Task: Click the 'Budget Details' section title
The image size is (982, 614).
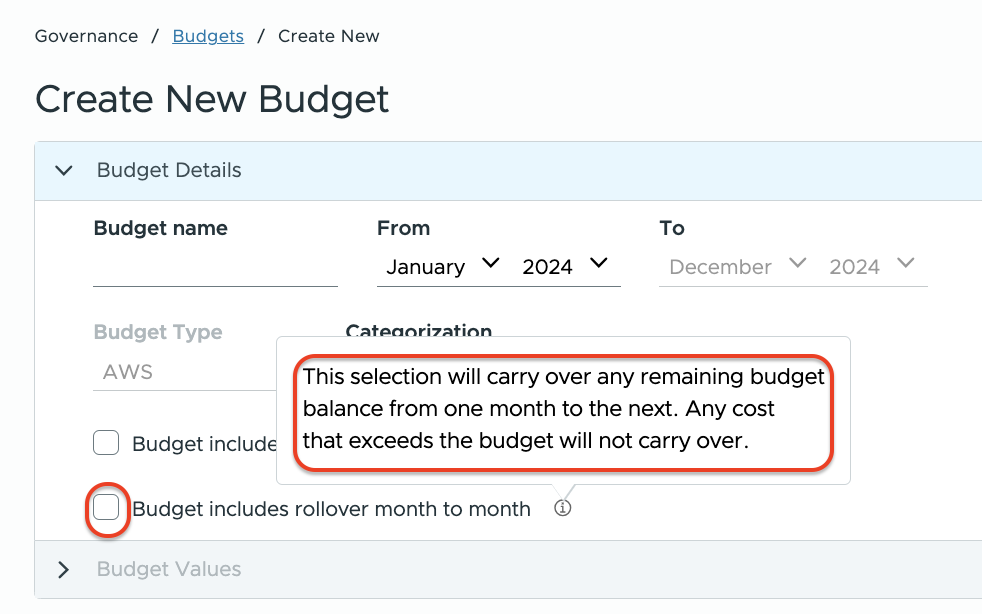Action: [x=169, y=171]
